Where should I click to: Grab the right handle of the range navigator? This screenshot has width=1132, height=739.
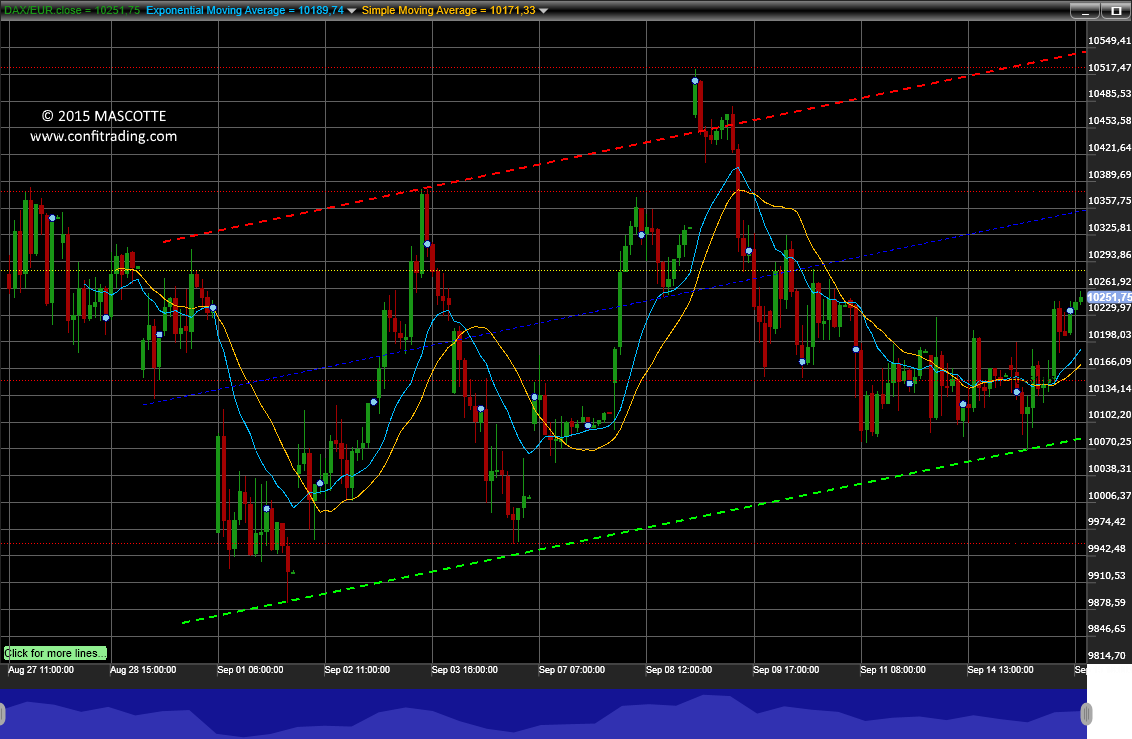(x=1086, y=714)
